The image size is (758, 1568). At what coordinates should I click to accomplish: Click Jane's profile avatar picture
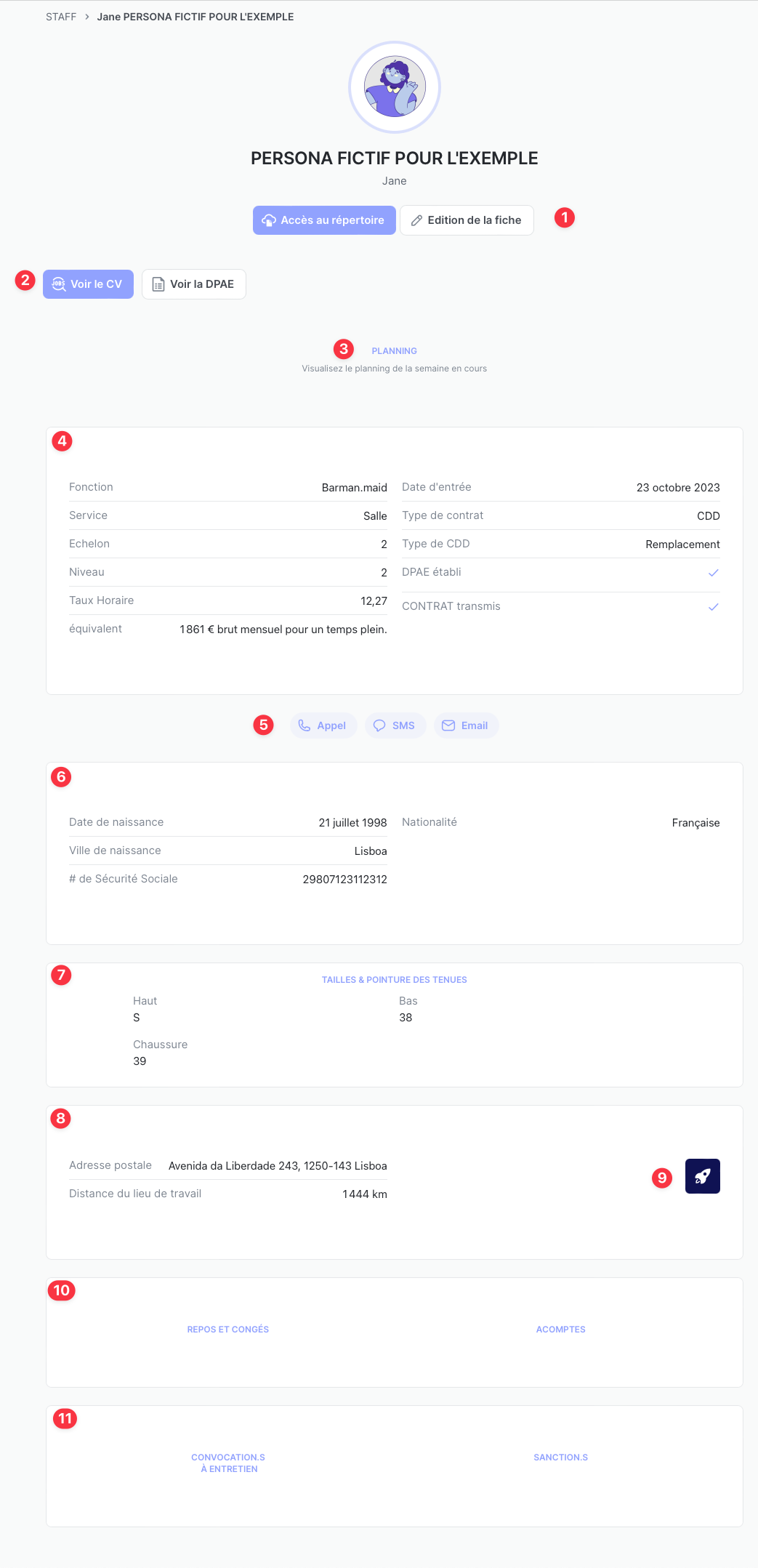tap(394, 87)
